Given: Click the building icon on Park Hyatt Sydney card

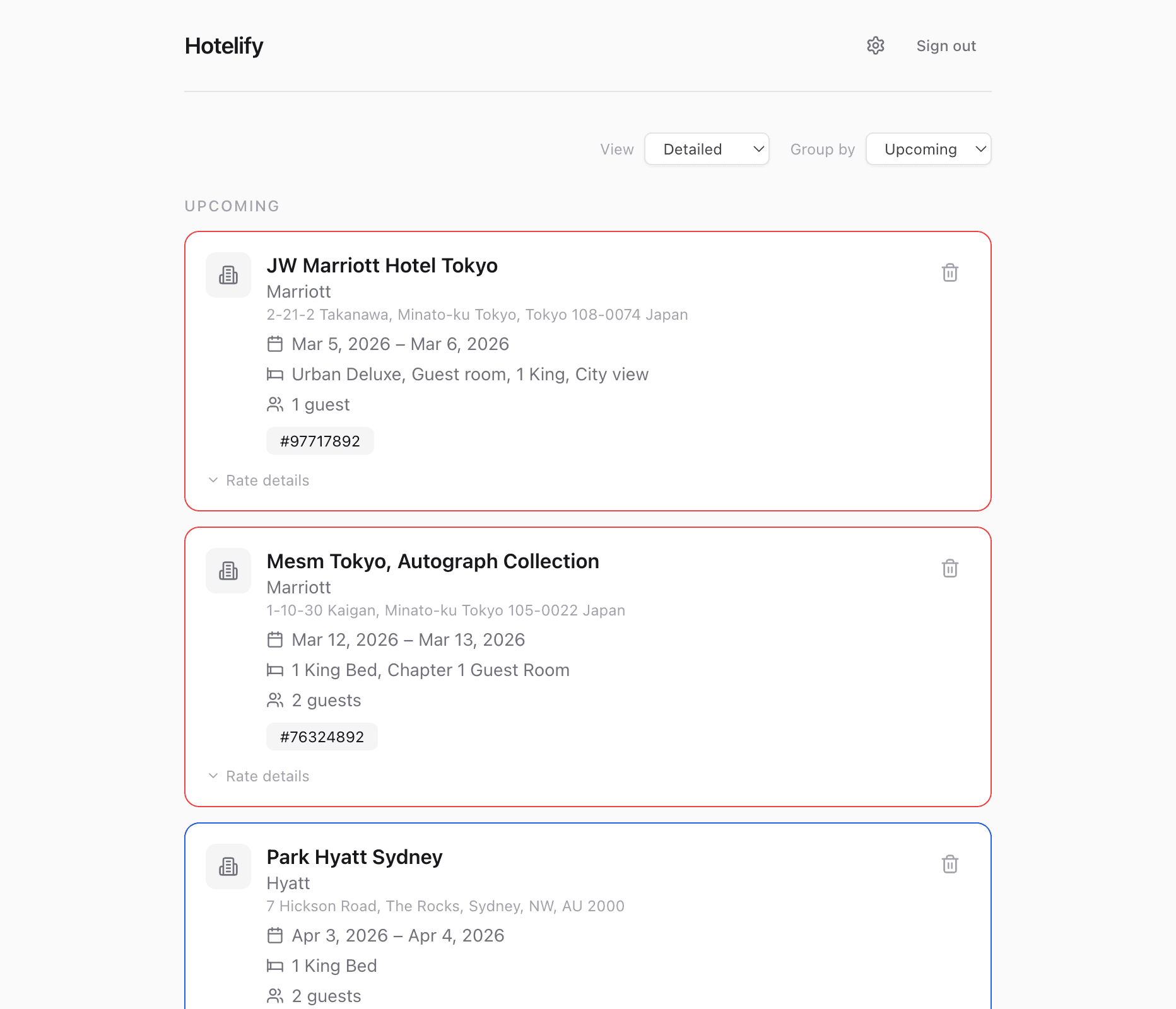Looking at the screenshot, I should click(228, 866).
